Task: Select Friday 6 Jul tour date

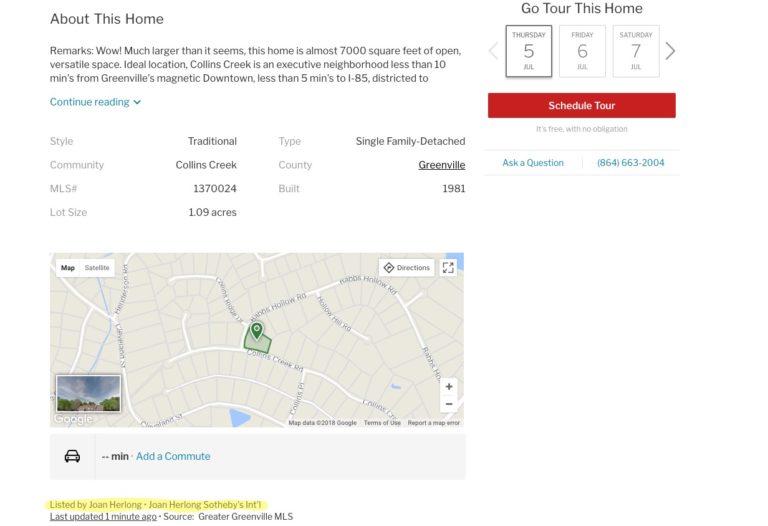Action: (x=582, y=51)
